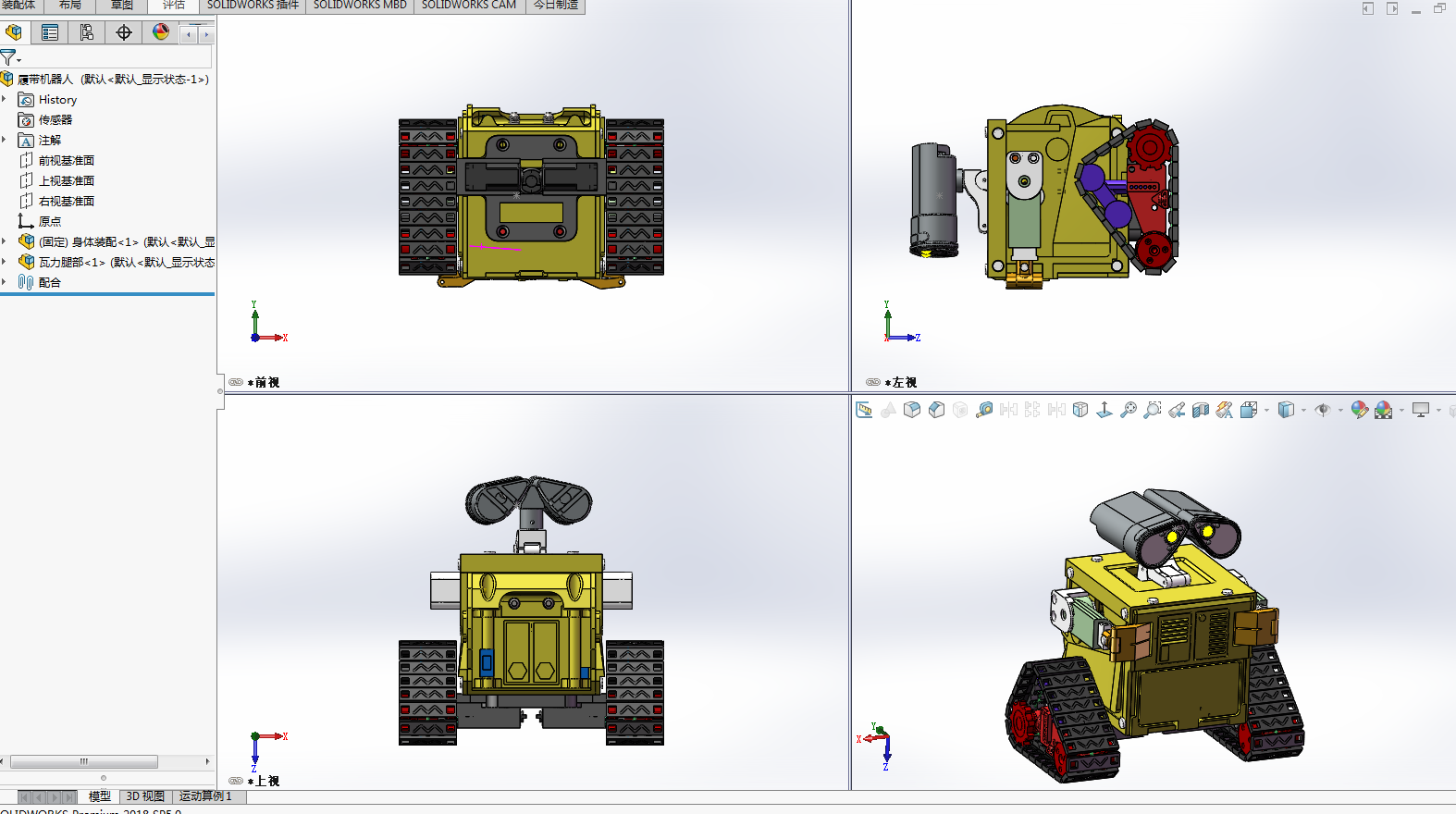Image resolution: width=1456 pixels, height=814 pixels.
Task: Click the Dynamic Annotation Views icon
Action: 1225,410
